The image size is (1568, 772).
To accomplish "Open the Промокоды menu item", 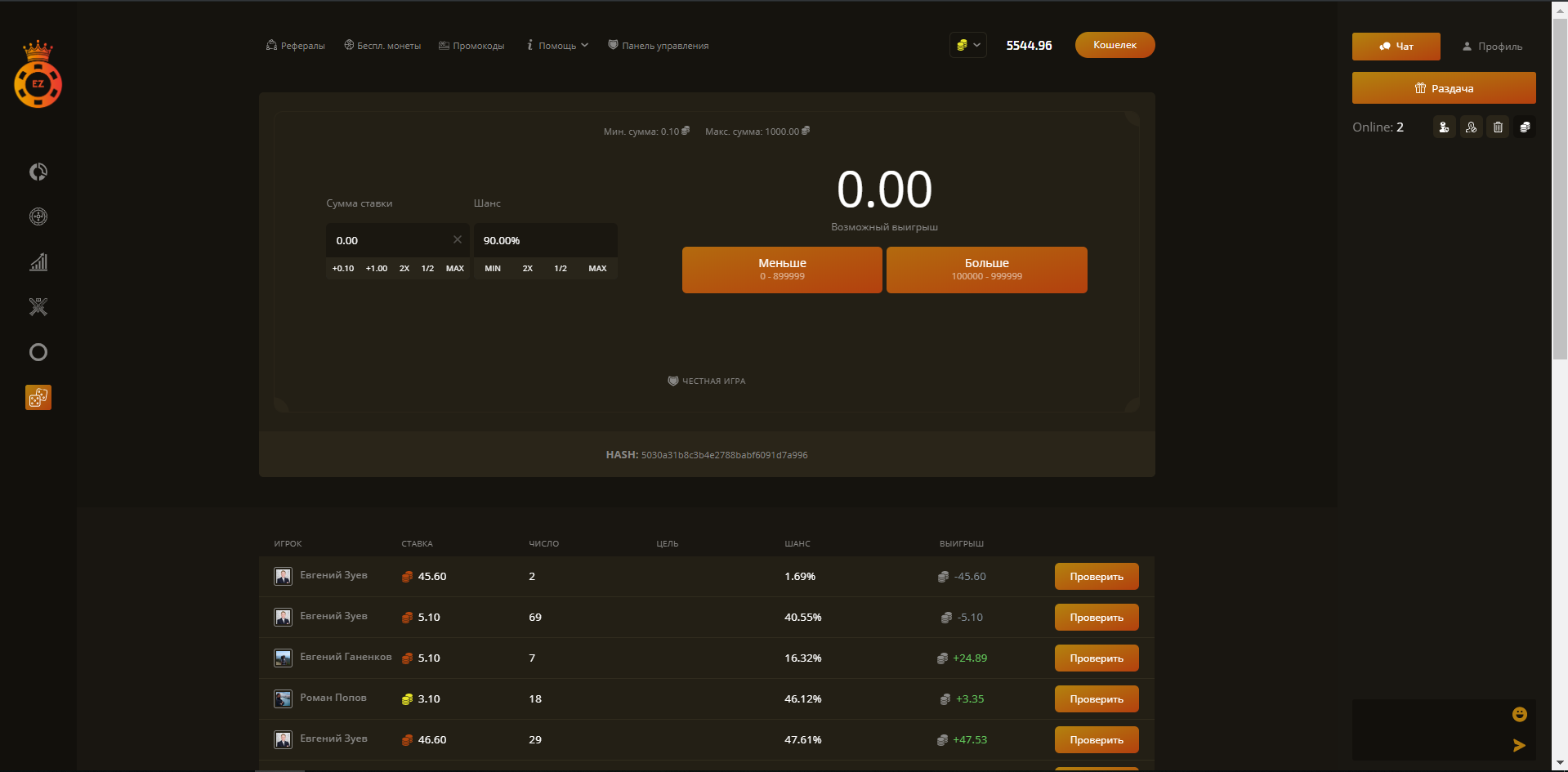I will coord(471,46).
